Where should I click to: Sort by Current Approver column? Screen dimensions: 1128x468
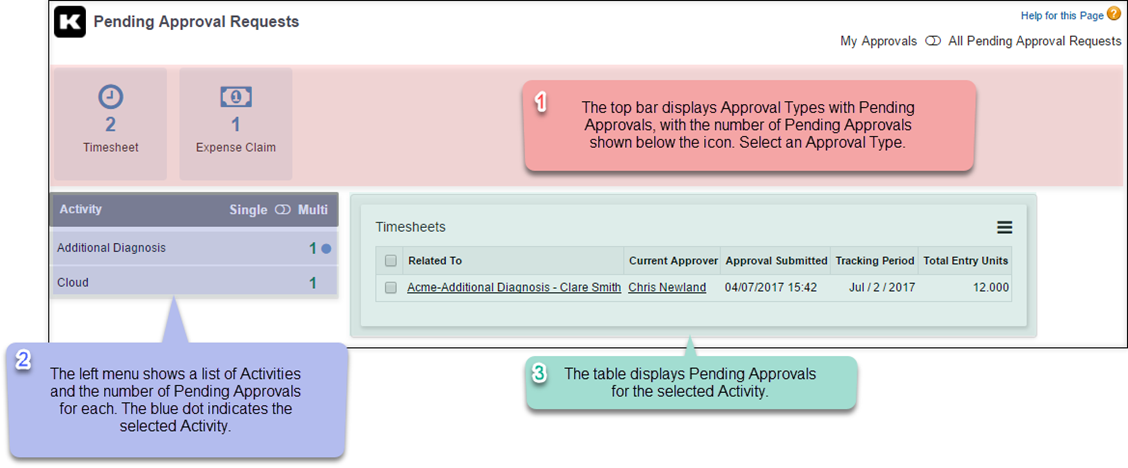673,261
